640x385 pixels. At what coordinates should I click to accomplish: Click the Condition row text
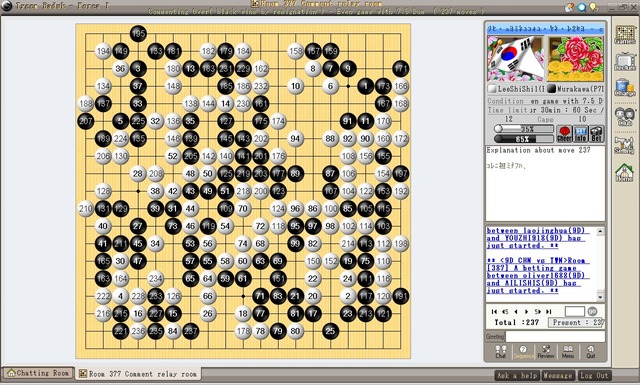coord(545,101)
